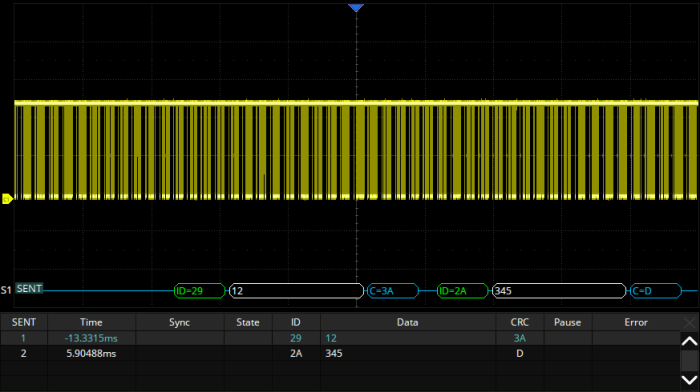The width and height of the screenshot is (700, 392).
Task: Click the Sync column header
Action: coord(179,322)
